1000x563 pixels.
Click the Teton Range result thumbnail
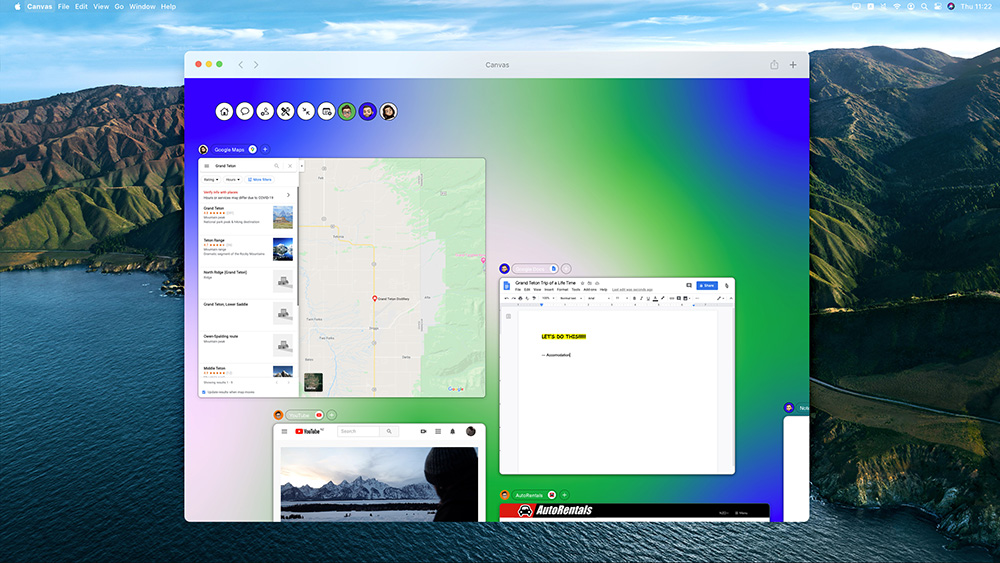(x=283, y=249)
